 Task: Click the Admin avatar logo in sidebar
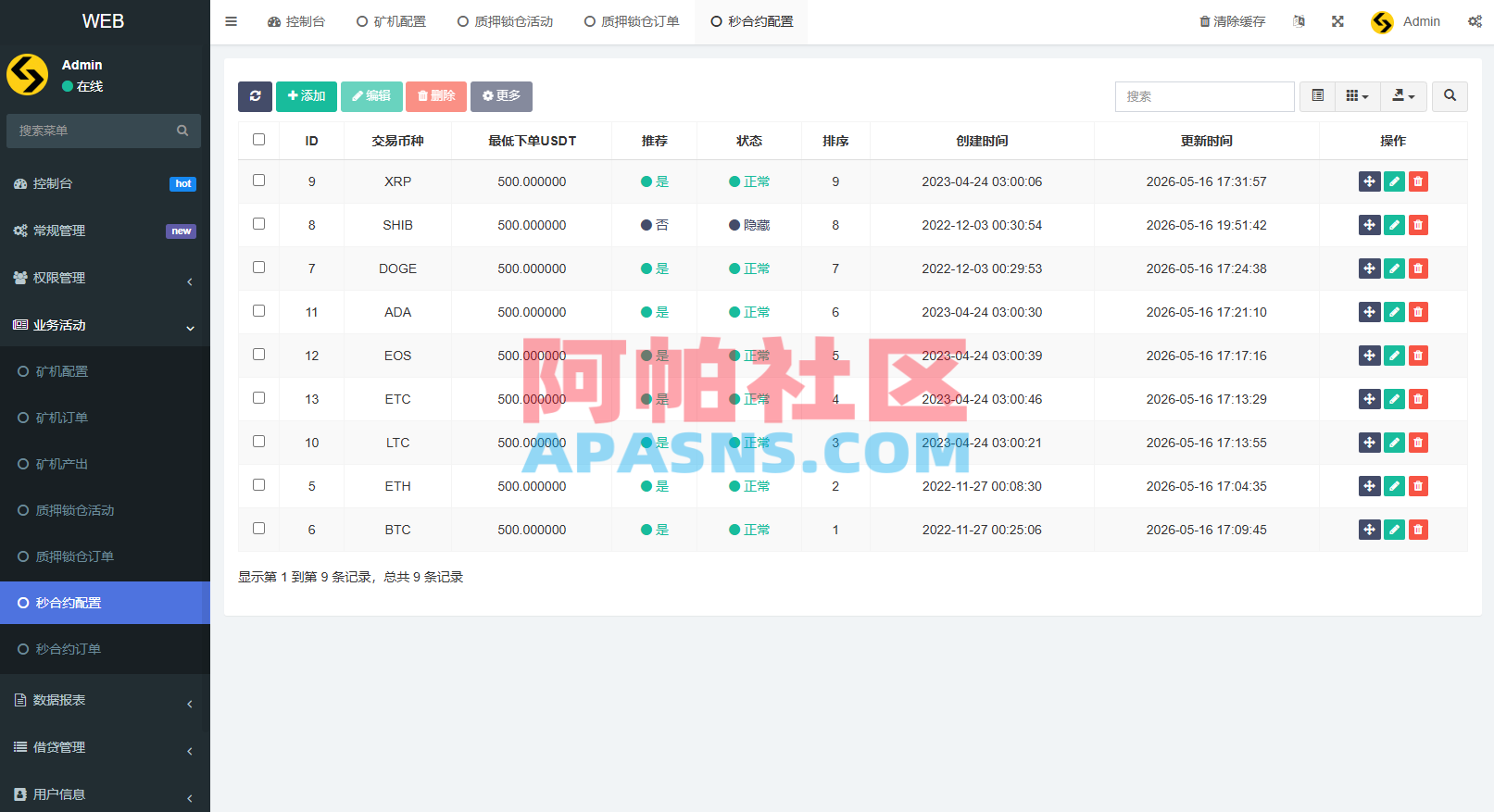(28, 75)
